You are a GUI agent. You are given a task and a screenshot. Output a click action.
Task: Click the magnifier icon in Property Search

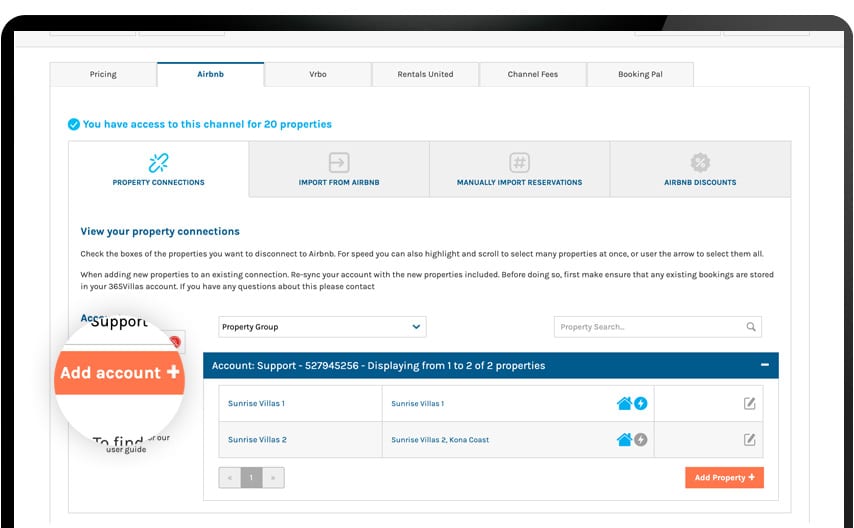click(x=751, y=327)
